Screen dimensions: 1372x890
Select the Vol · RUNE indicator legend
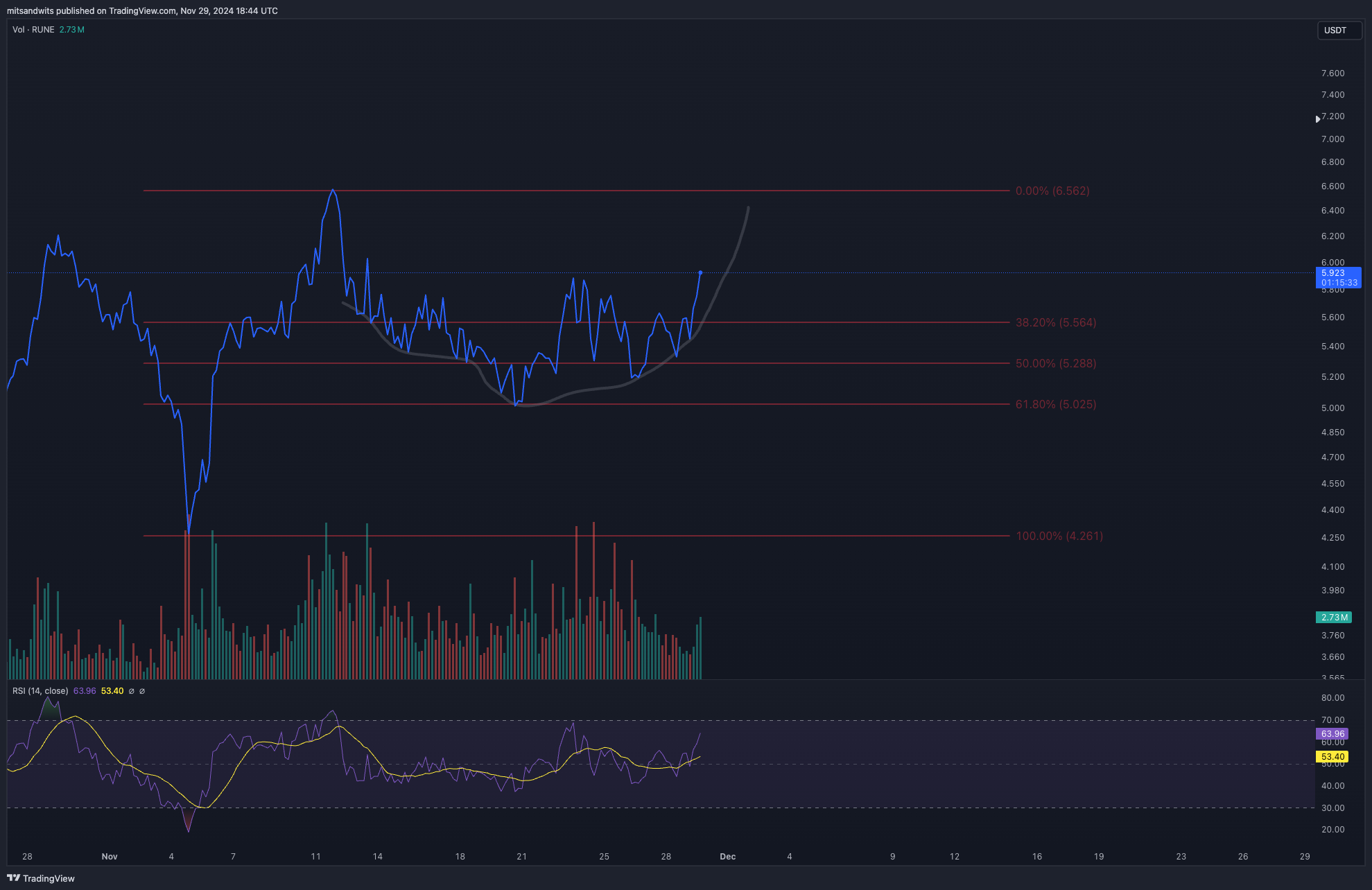[x=33, y=30]
